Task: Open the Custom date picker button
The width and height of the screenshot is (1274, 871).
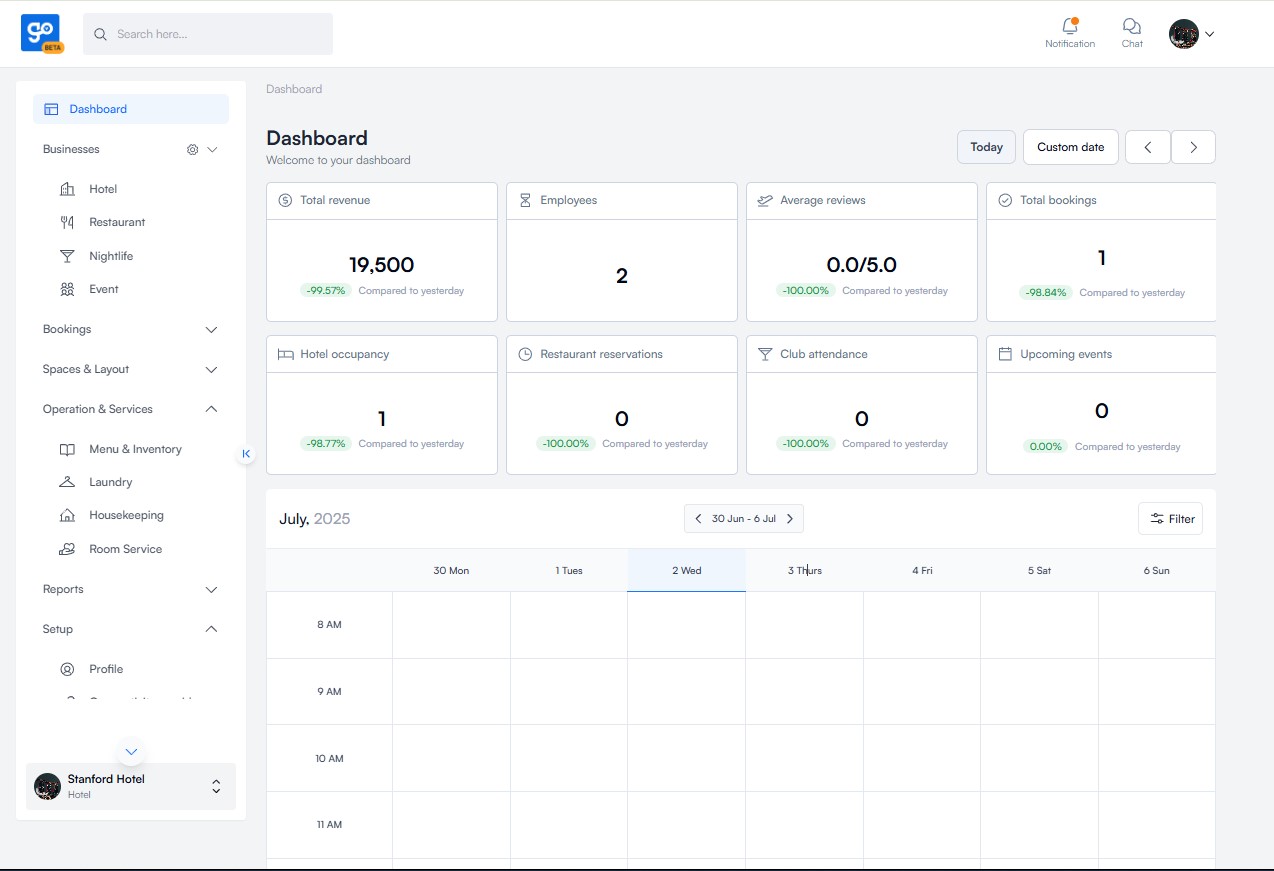Action: (x=1070, y=147)
